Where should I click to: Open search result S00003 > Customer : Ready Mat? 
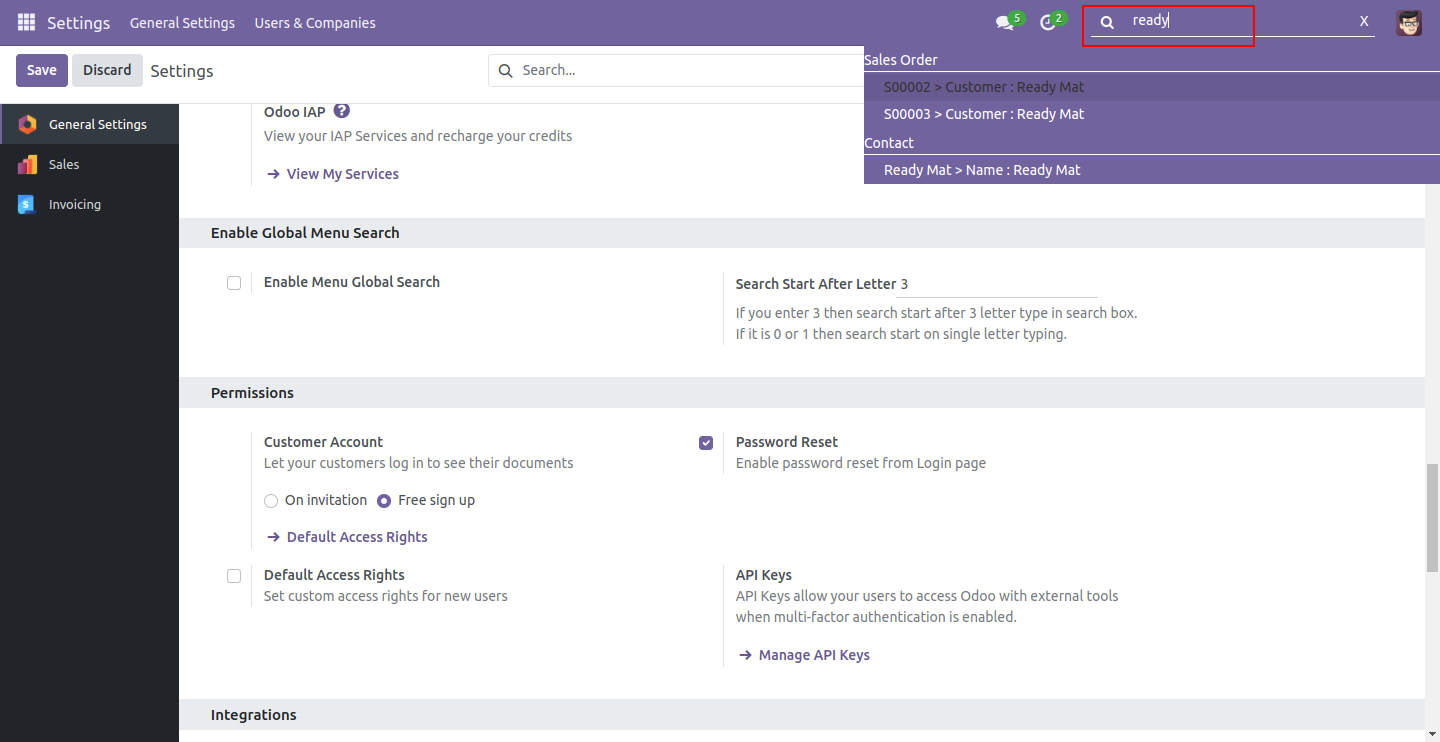coord(1152,114)
